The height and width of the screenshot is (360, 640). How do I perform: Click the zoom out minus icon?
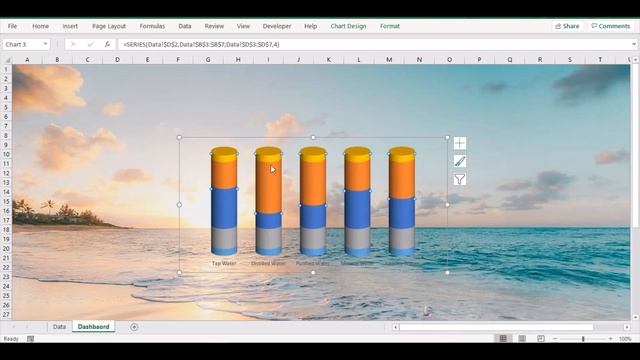[x=555, y=339]
